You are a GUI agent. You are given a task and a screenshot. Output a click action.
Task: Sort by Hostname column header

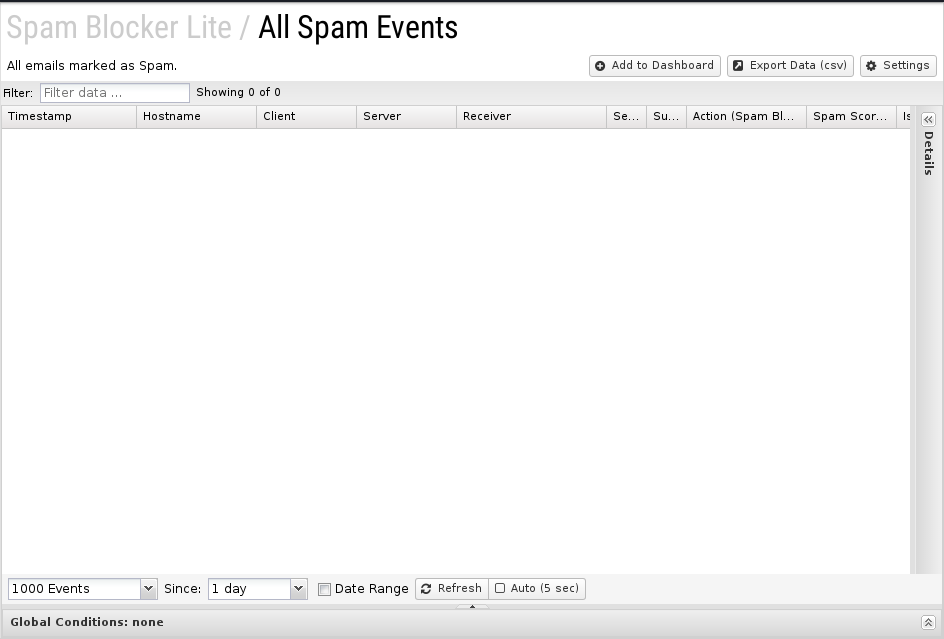(x=196, y=117)
